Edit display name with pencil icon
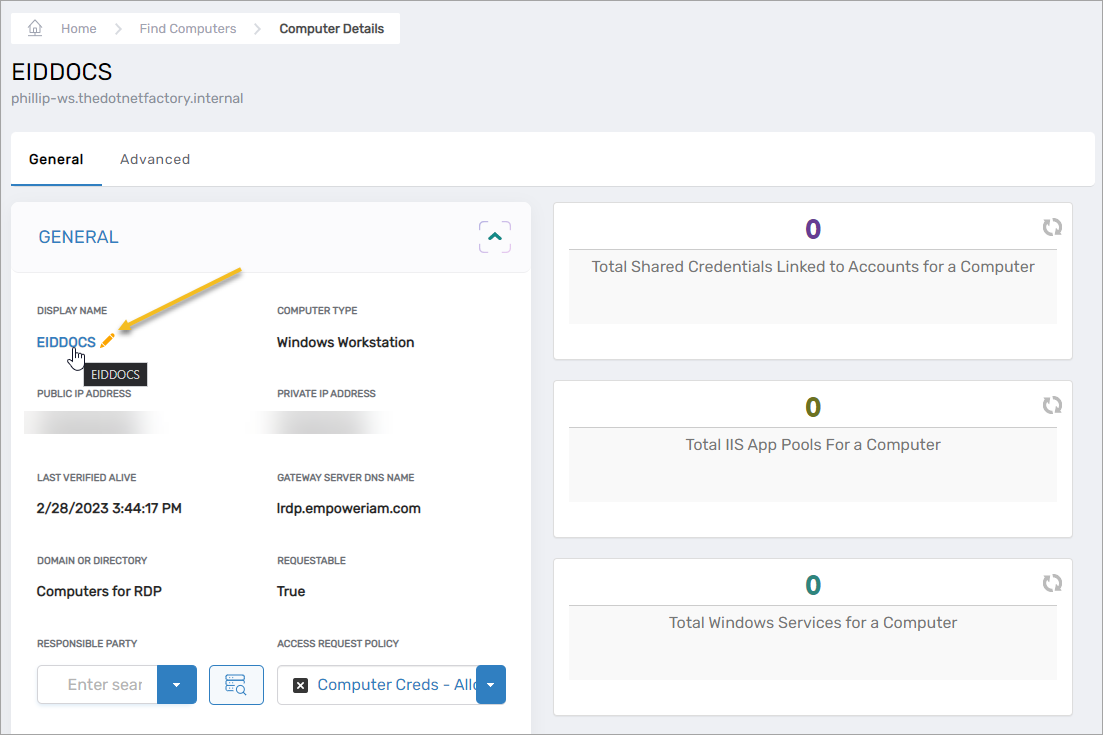This screenshot has height=735, width=1103. pos(107,342)
